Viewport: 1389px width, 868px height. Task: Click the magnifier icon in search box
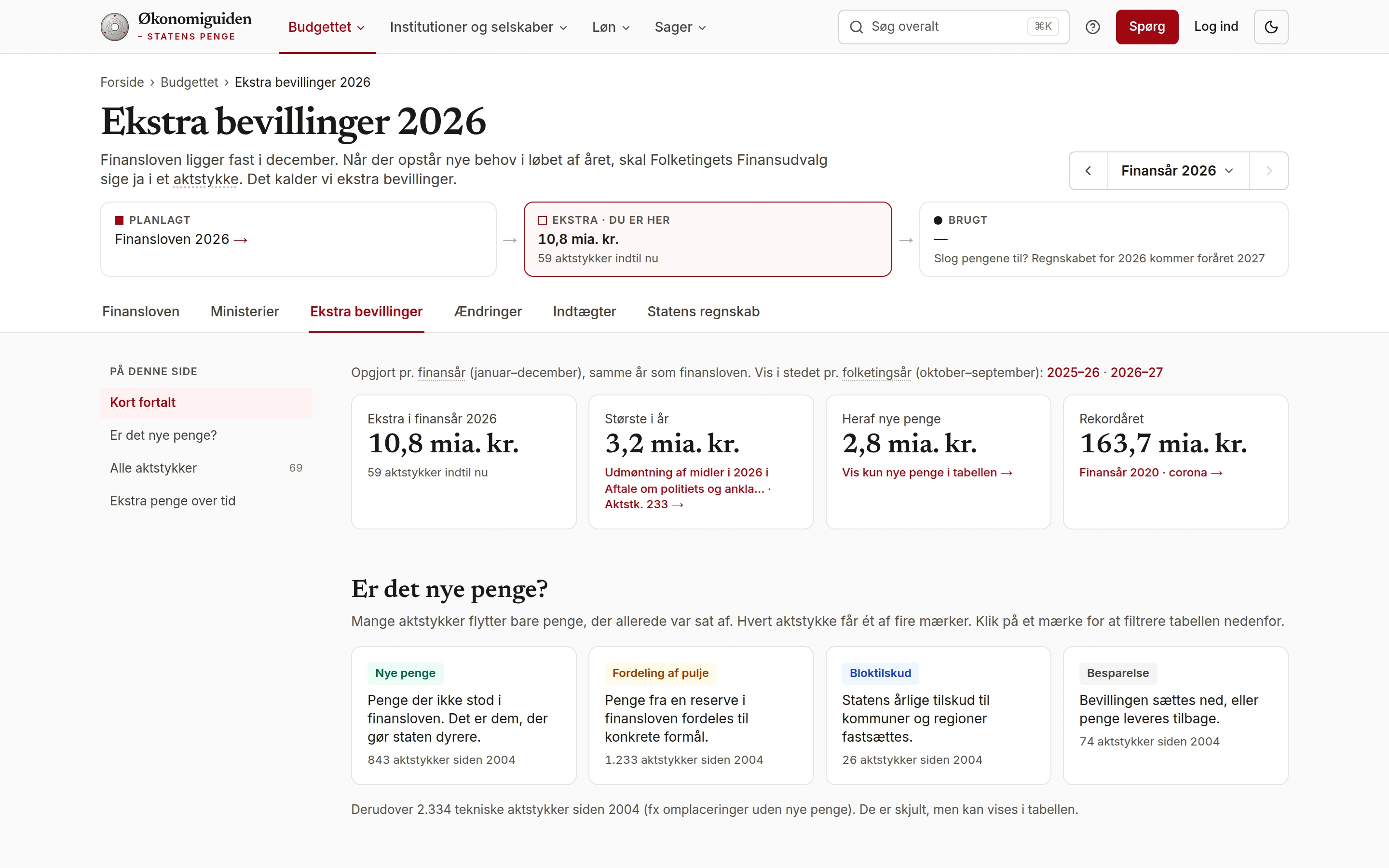856,27
